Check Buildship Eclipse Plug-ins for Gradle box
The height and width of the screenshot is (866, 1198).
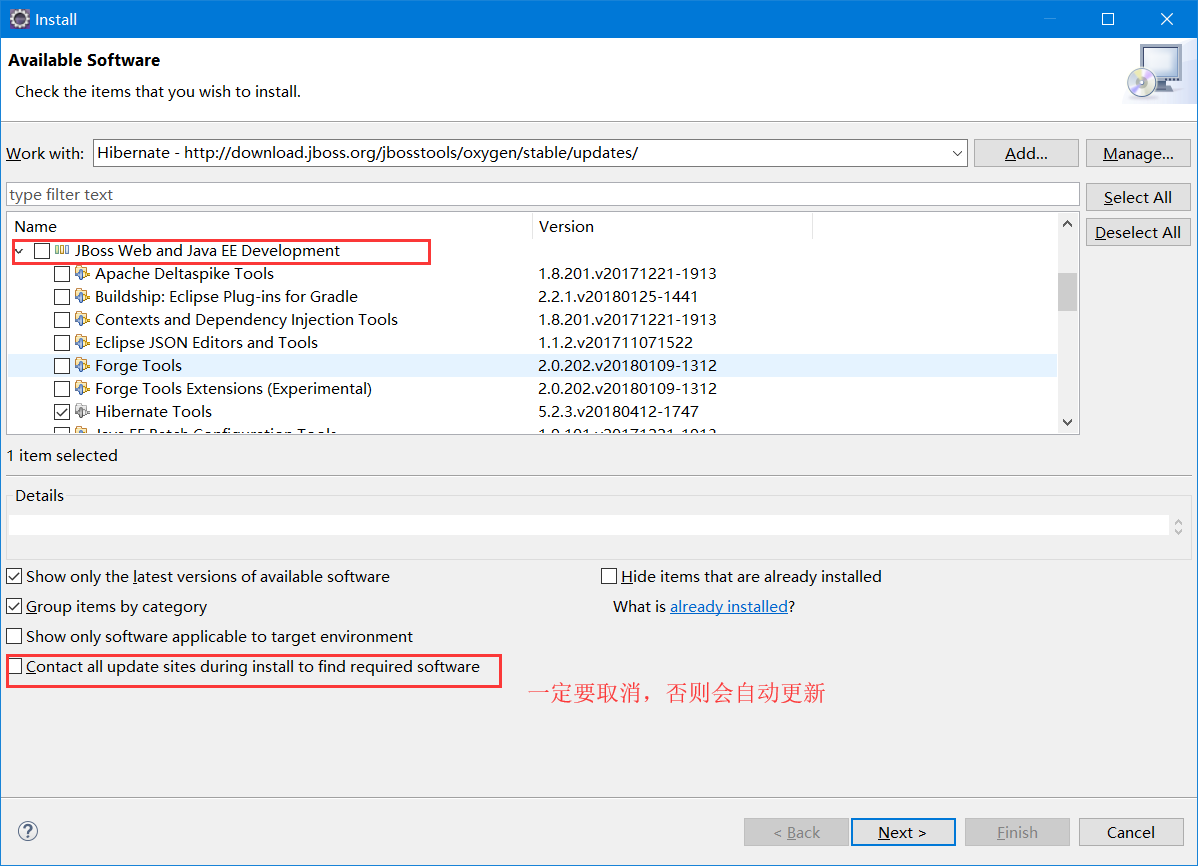pyautogui.click(x=62, y=297)
